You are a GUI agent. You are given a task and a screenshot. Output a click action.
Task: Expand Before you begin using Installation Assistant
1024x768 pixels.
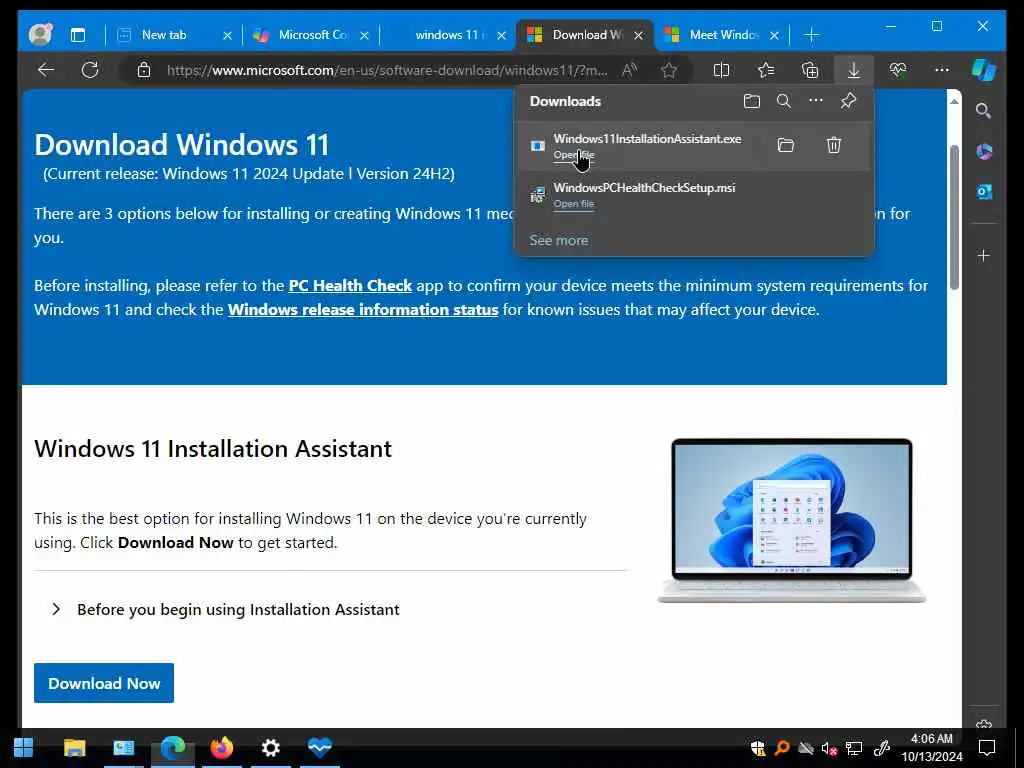[x=225, y=609]
